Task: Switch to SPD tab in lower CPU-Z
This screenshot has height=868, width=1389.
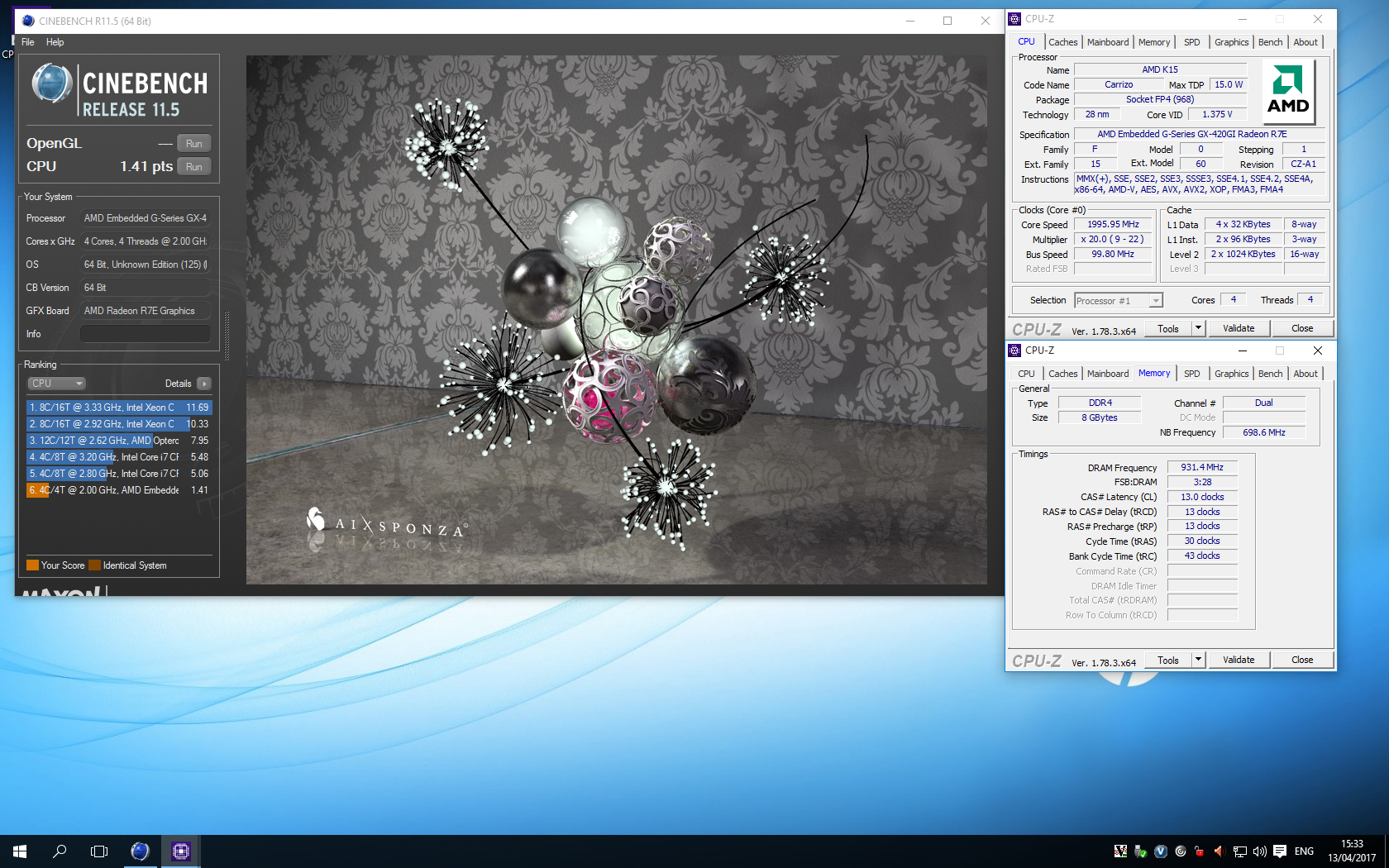Action: [1191, 374]
